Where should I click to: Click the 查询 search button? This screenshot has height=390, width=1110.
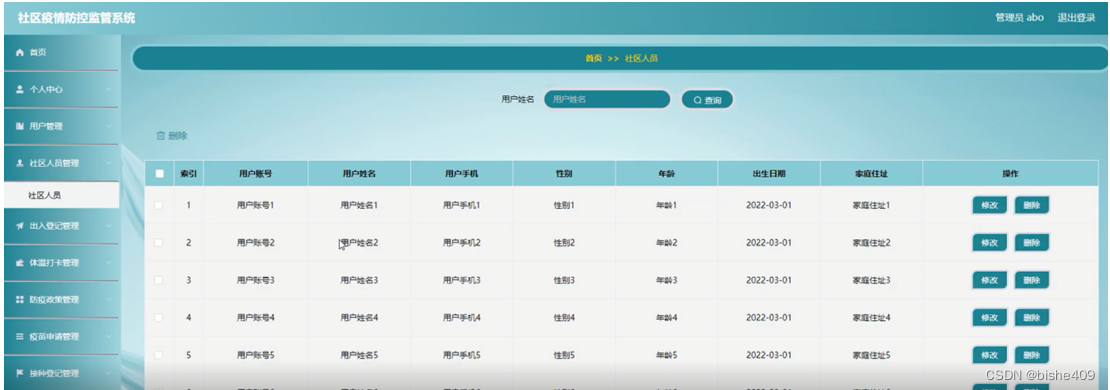(x=707, y=100)
